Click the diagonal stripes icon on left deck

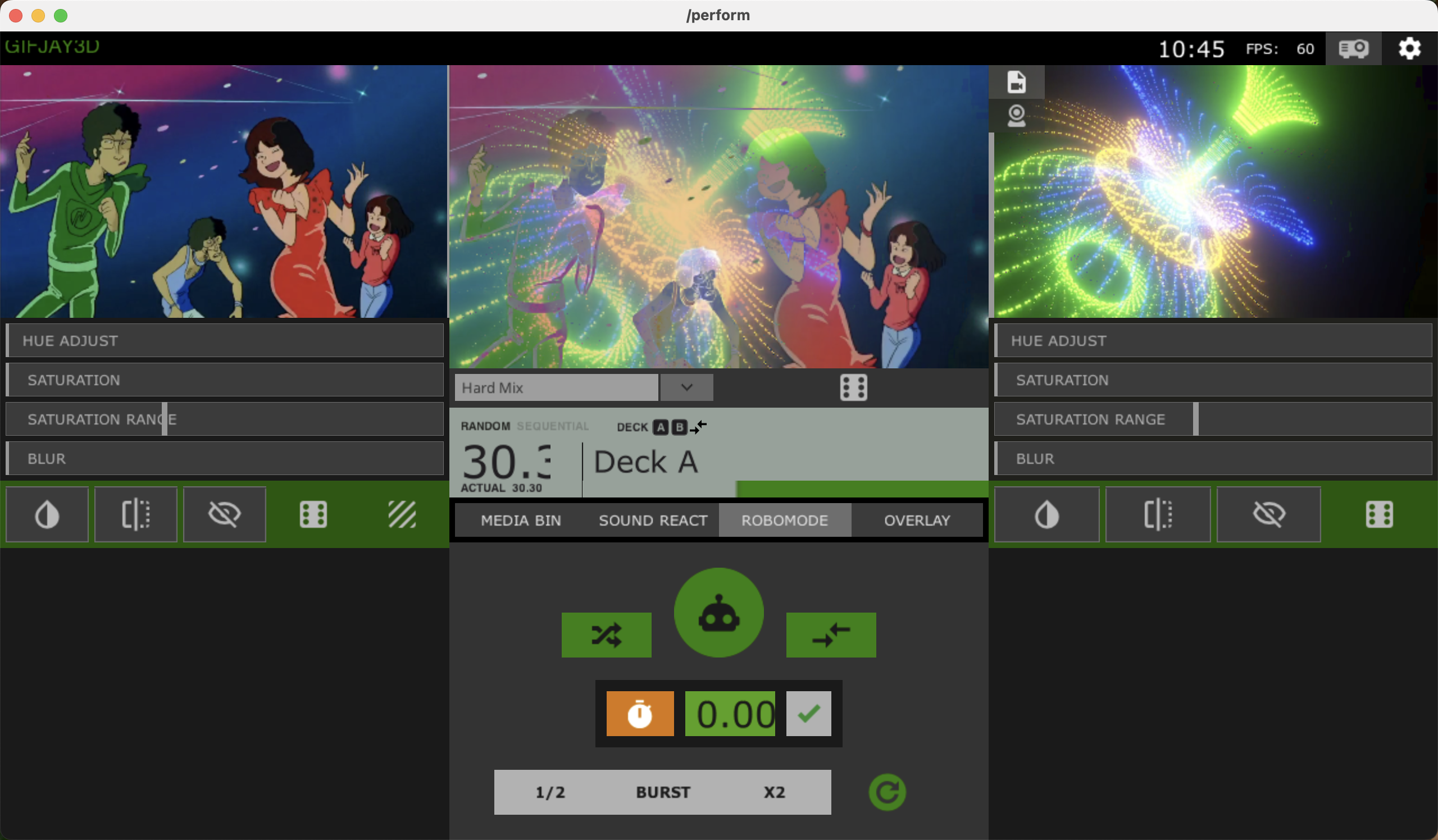402,514
